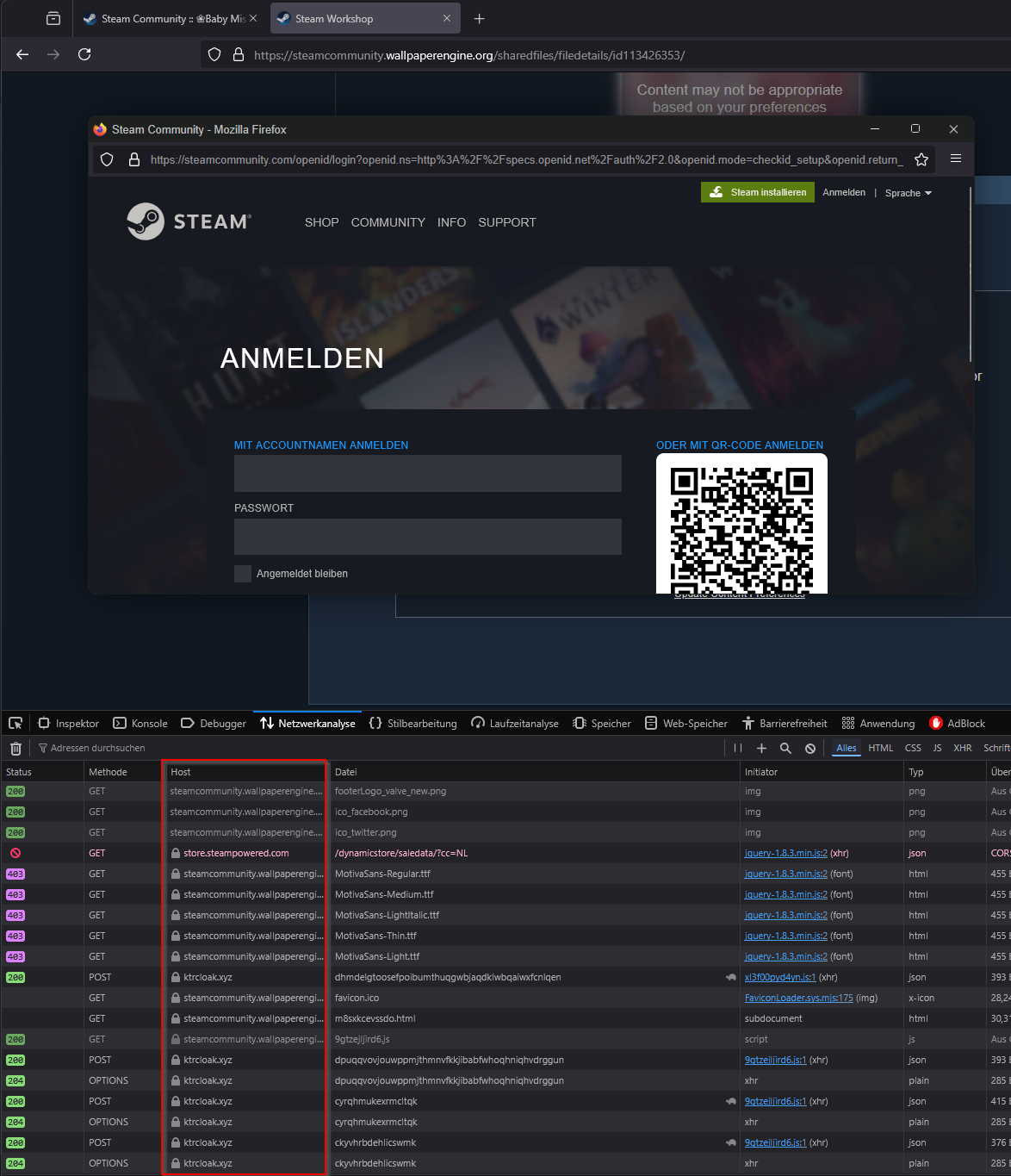The image size is (1011, 1176).
Task: Check the Angemeldet bleiben checkbox
Action: click(x=243, y=574)
